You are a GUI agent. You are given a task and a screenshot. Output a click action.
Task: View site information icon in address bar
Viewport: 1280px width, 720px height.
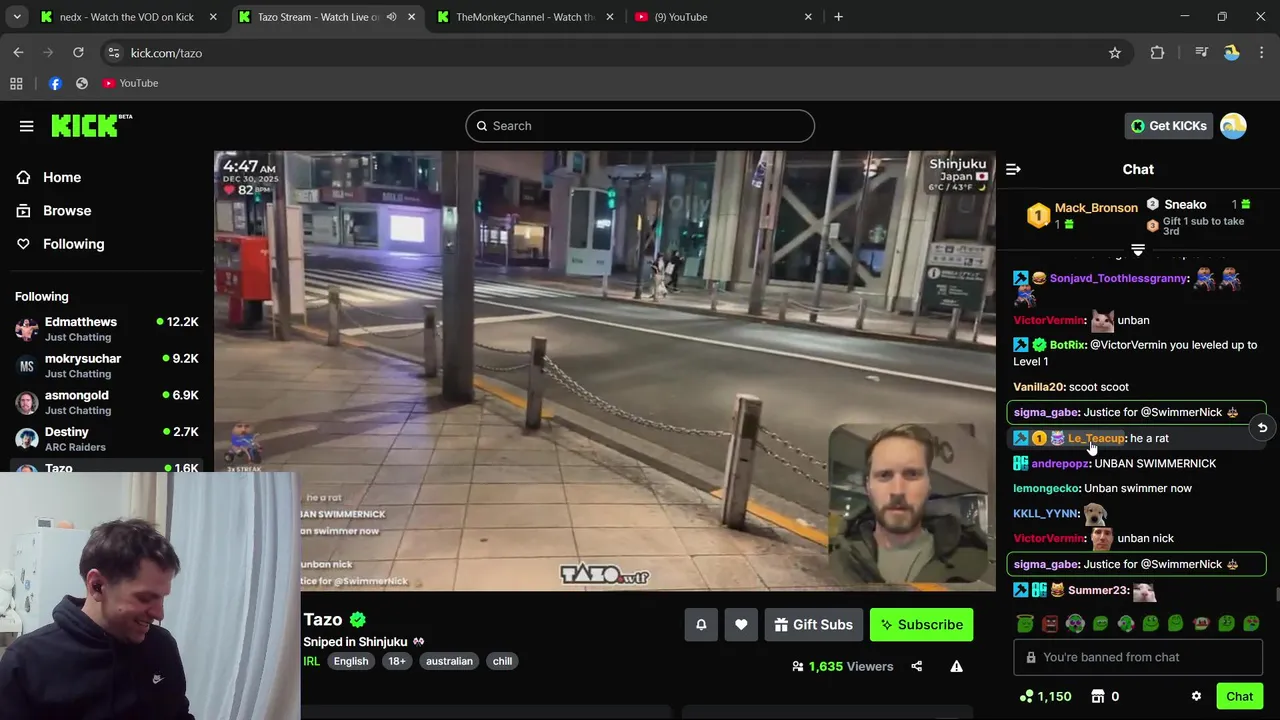tap(113, 53)
